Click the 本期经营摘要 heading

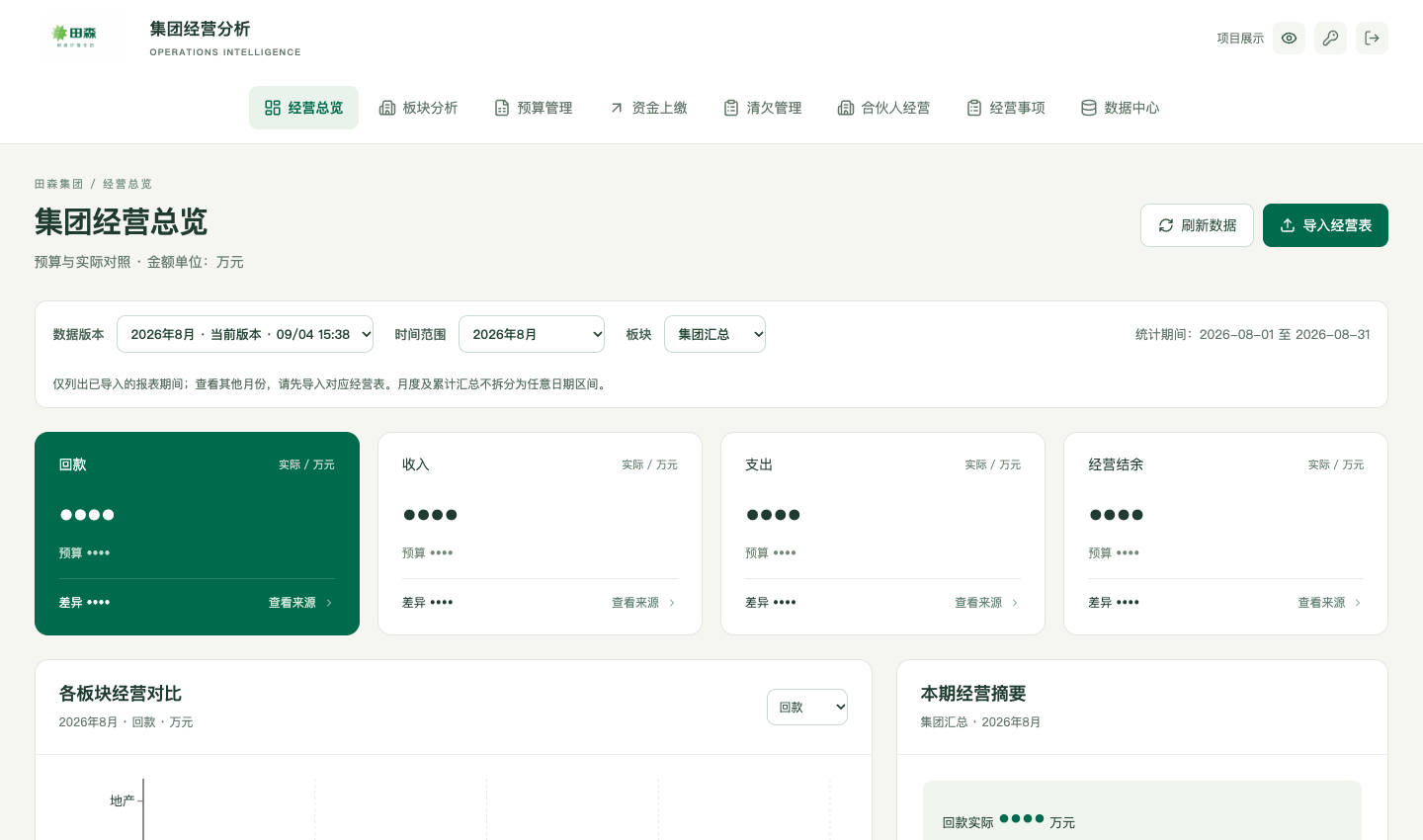tap(973, 694)
